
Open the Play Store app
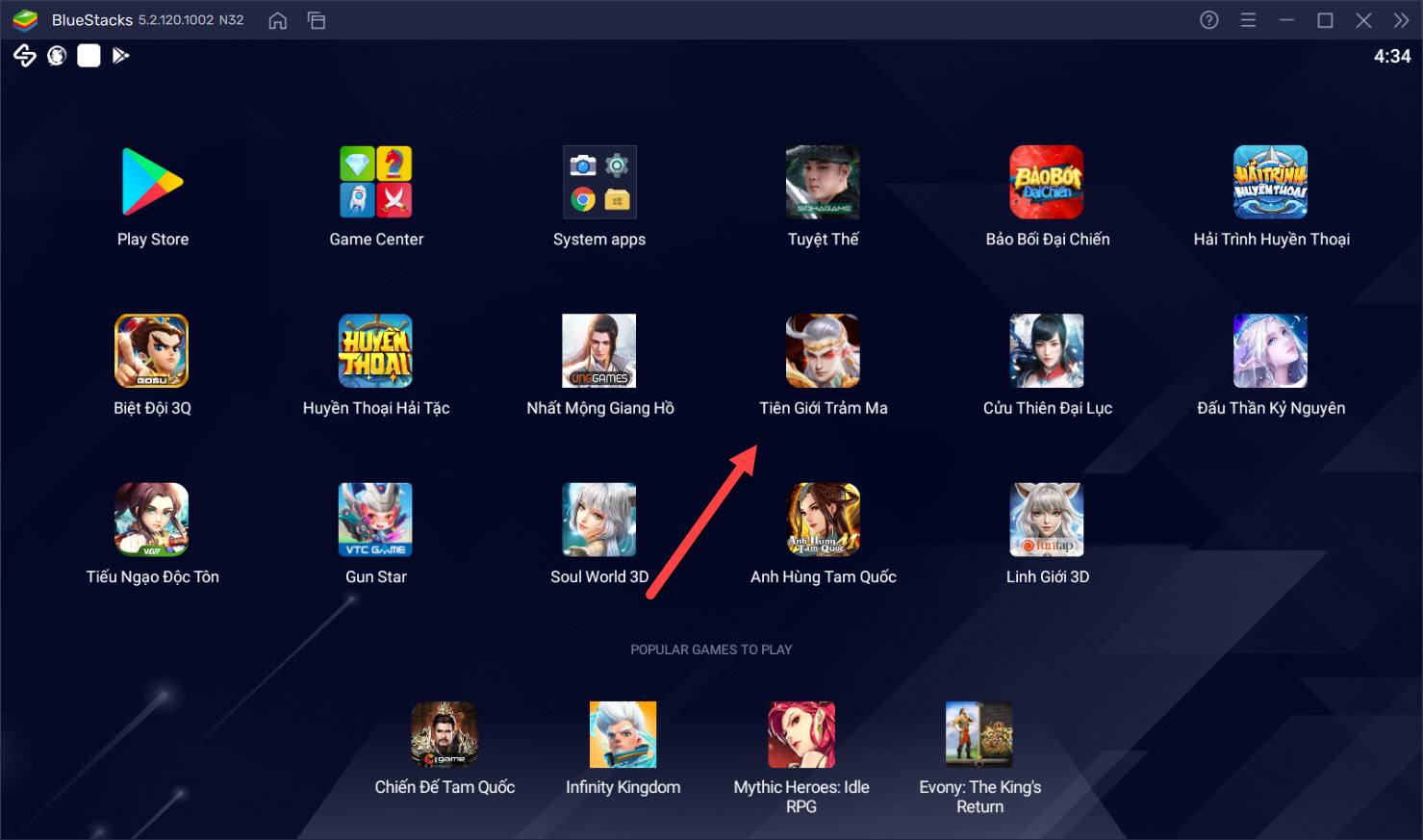point(152,182)
